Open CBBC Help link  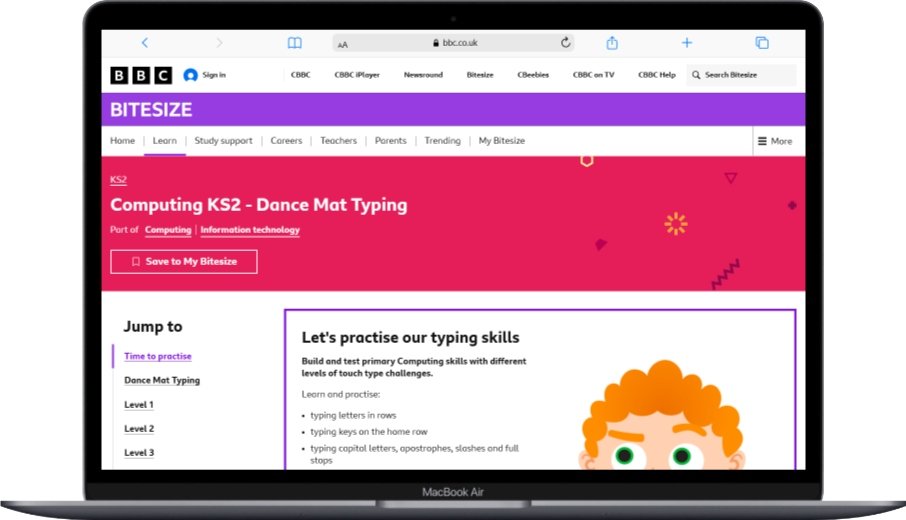coord(656,75)
